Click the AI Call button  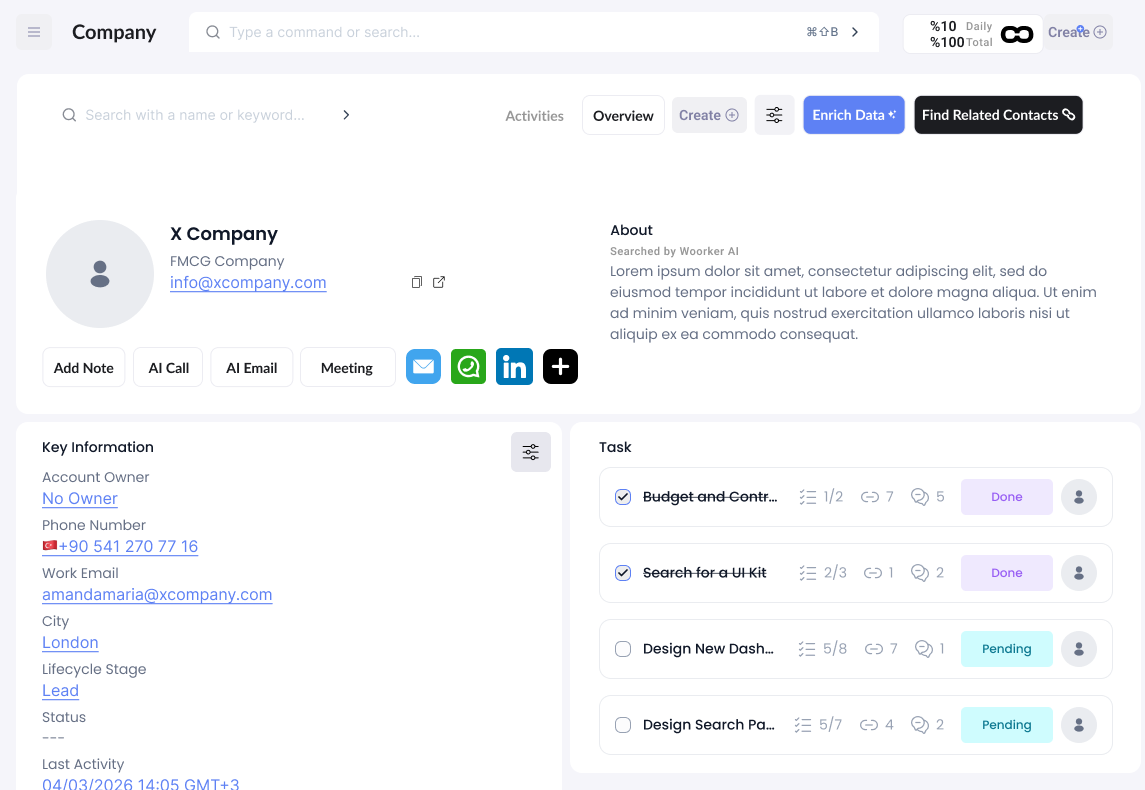[168, 367]
